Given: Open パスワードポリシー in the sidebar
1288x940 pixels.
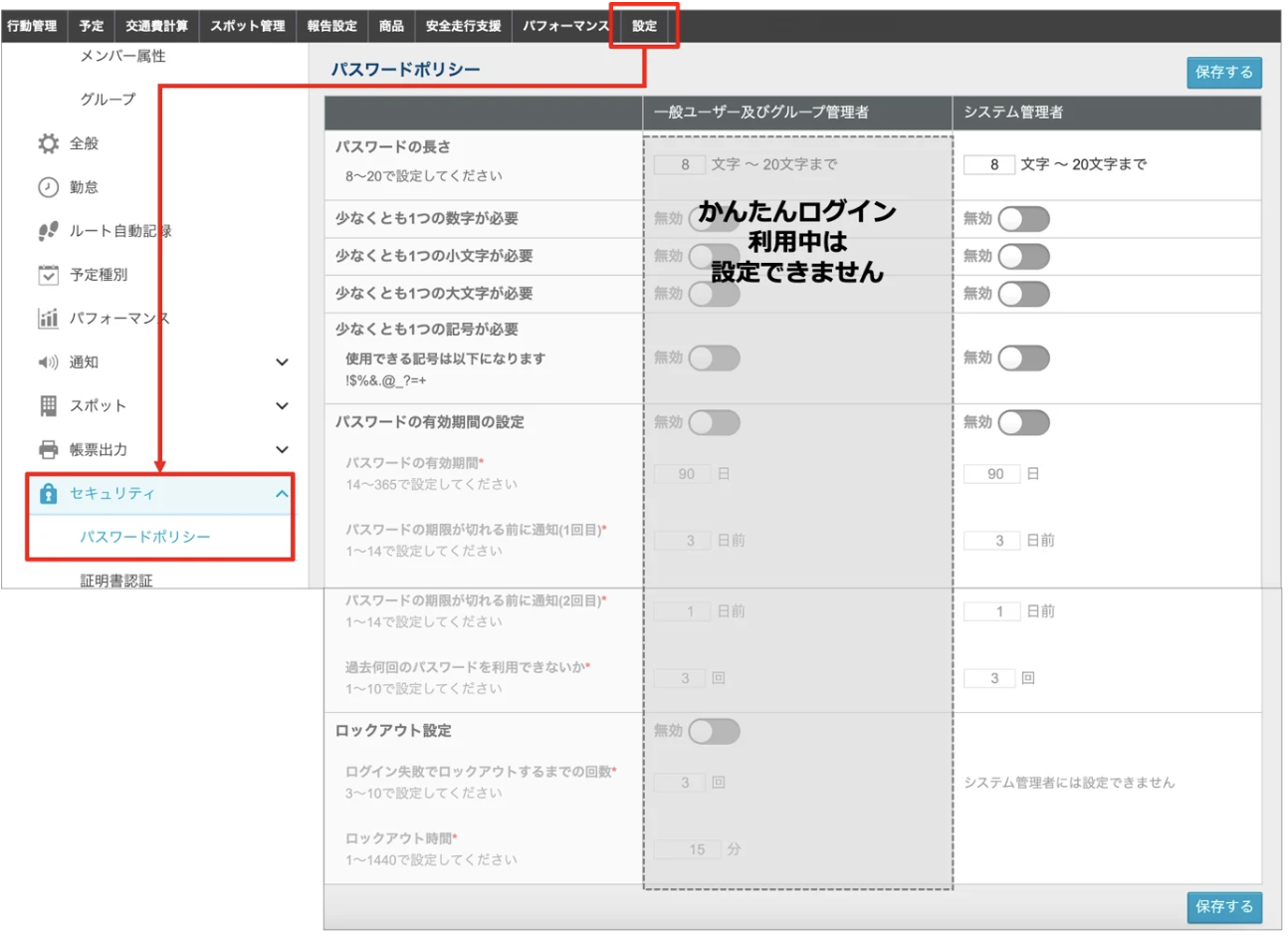Looking at the screenshot, I should click(145, 538).
